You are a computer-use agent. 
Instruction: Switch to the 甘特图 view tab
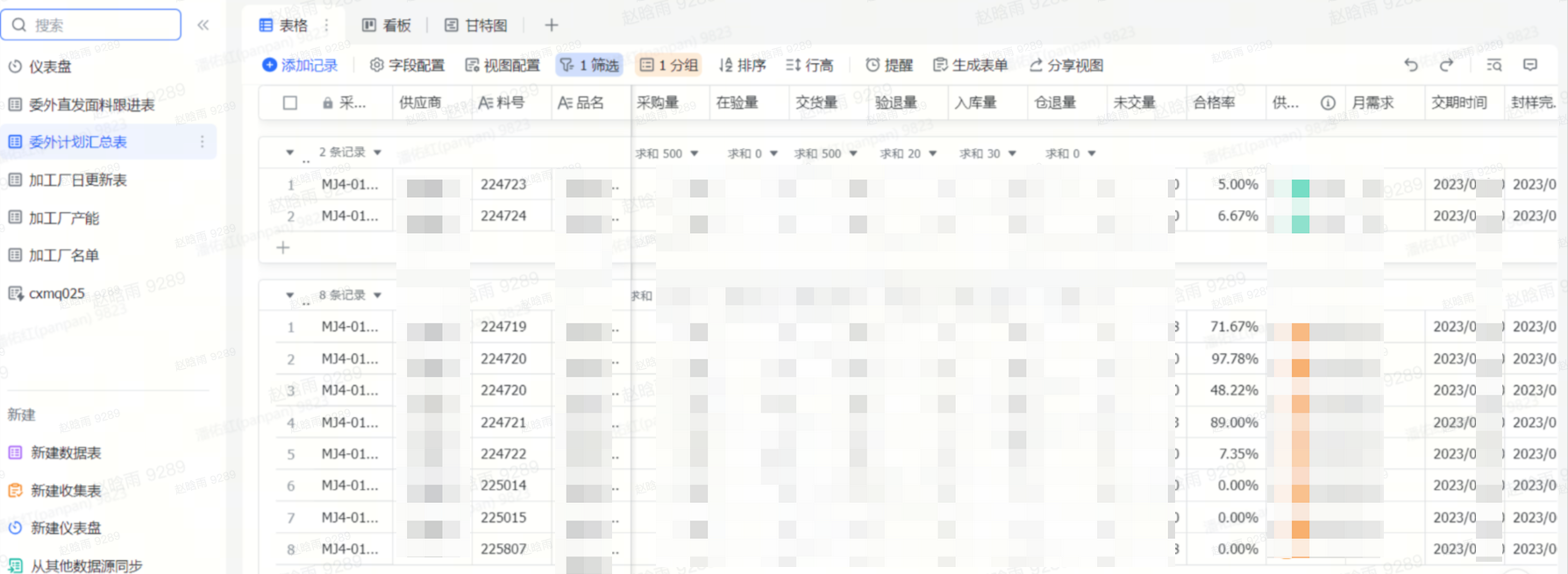pos(476,25)
